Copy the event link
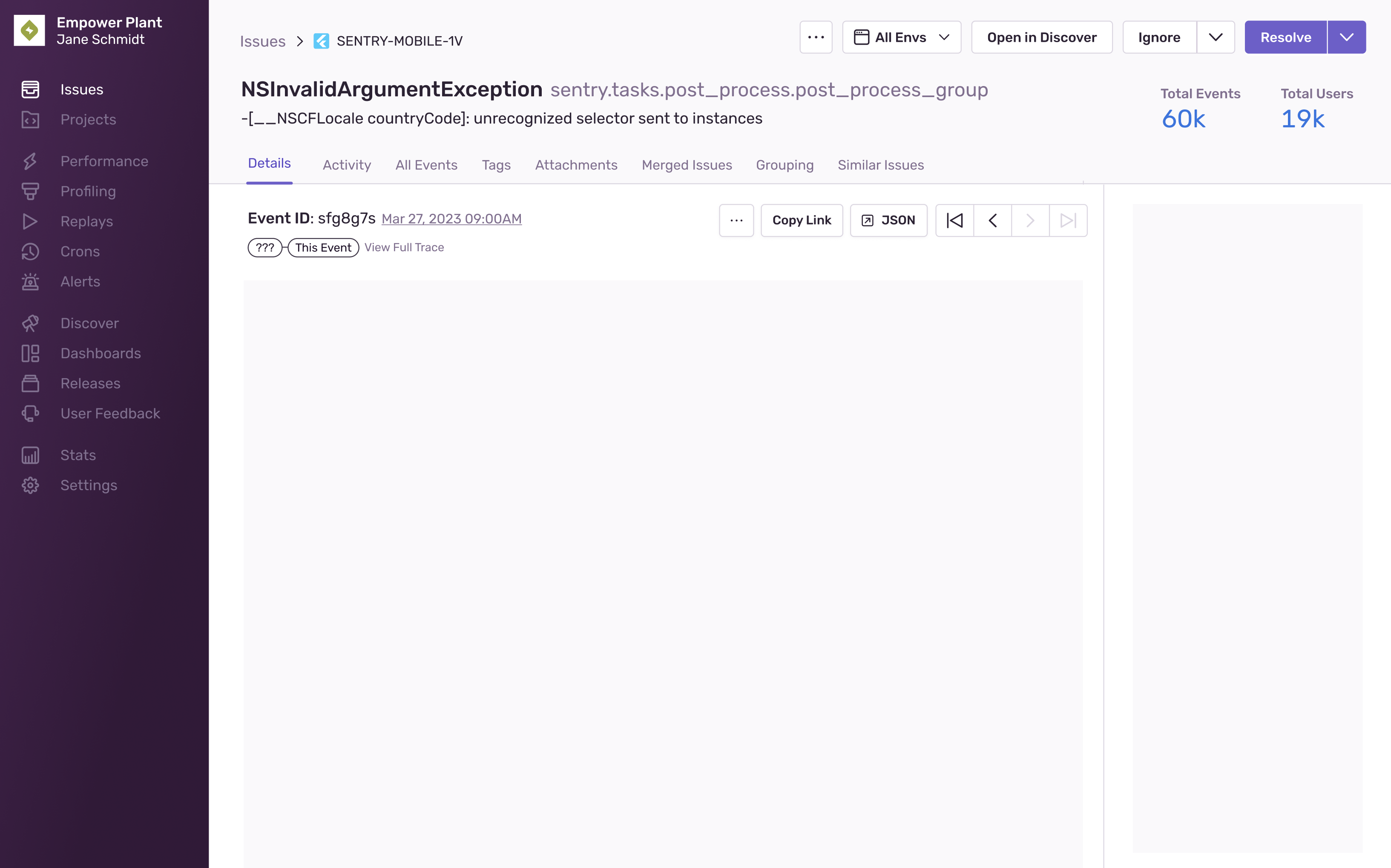1391x868 pixels. (x=802, y=220)
